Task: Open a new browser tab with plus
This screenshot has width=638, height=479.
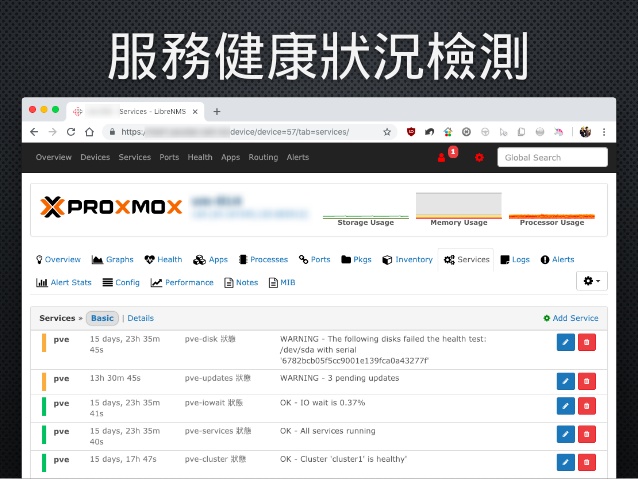Action: point(217,112)
